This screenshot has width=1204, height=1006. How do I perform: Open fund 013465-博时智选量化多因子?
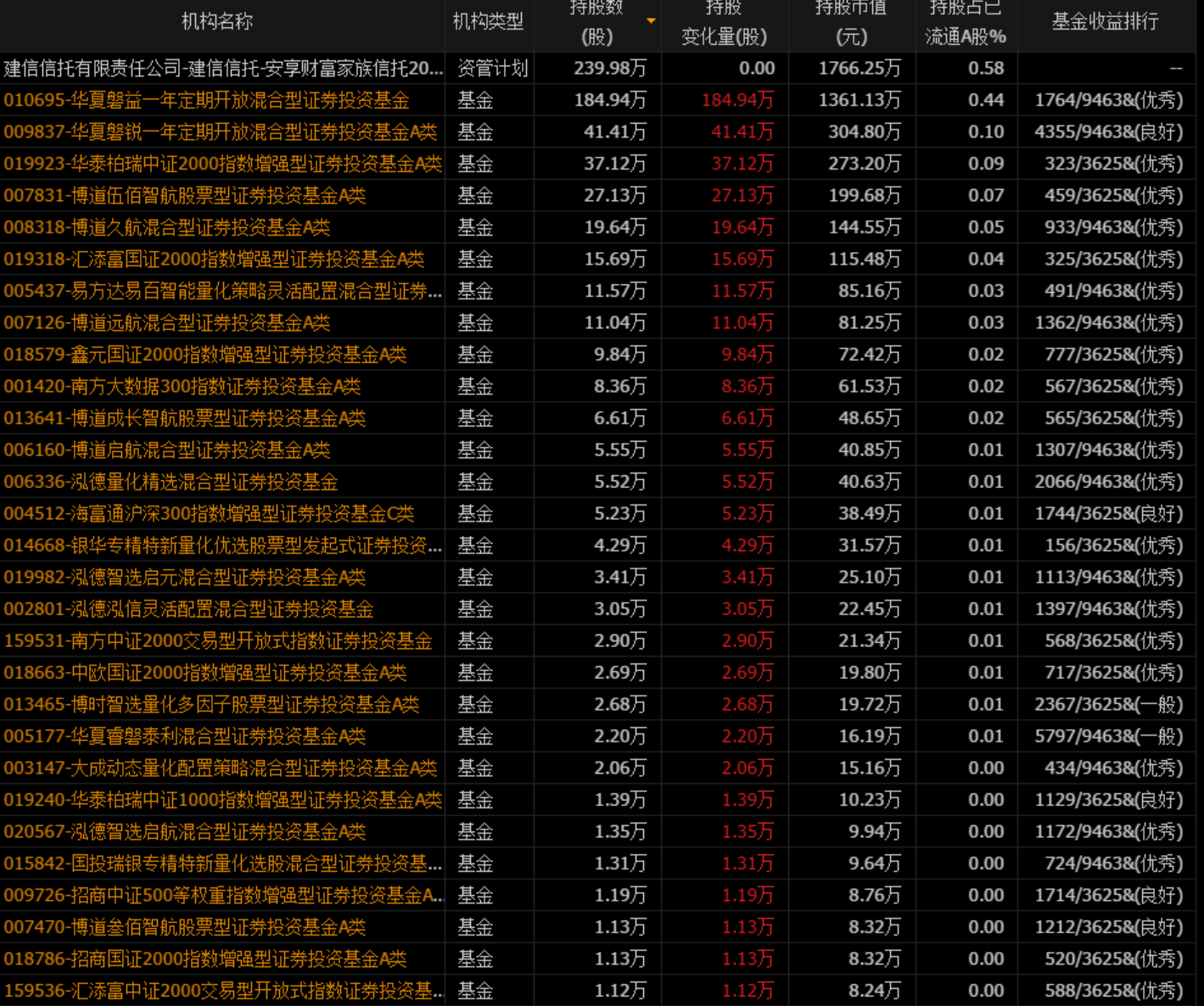click(211, 705)
